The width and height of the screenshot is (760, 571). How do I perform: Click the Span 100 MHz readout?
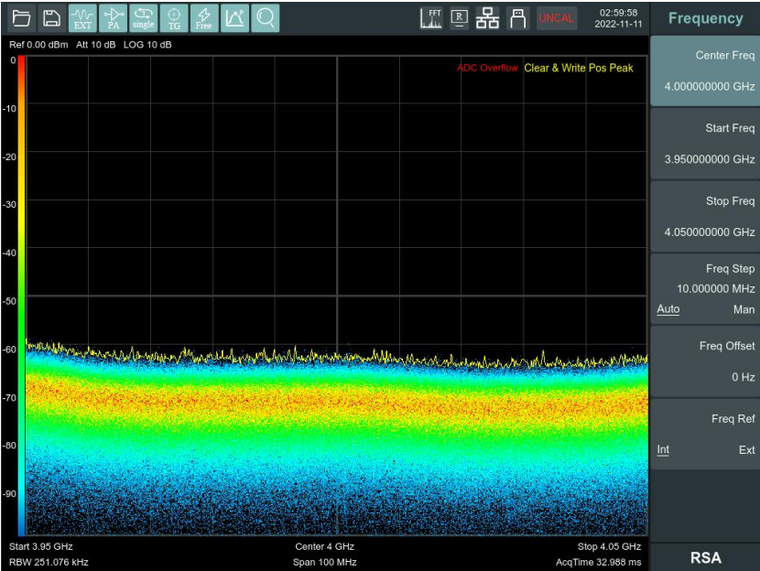(x=324, y=562)
